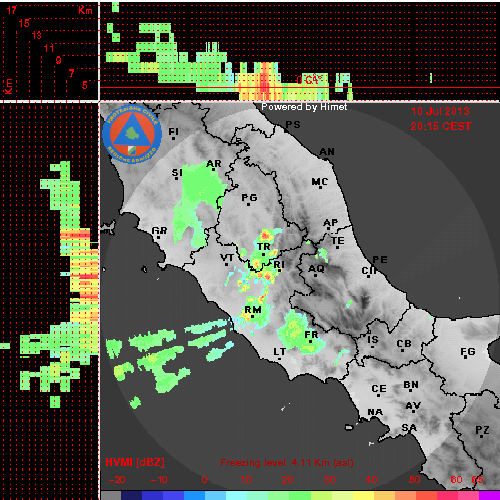The height and width of the screenshot is (500, 500).
Task: Click the LT city label
Action: pos(280,351)
